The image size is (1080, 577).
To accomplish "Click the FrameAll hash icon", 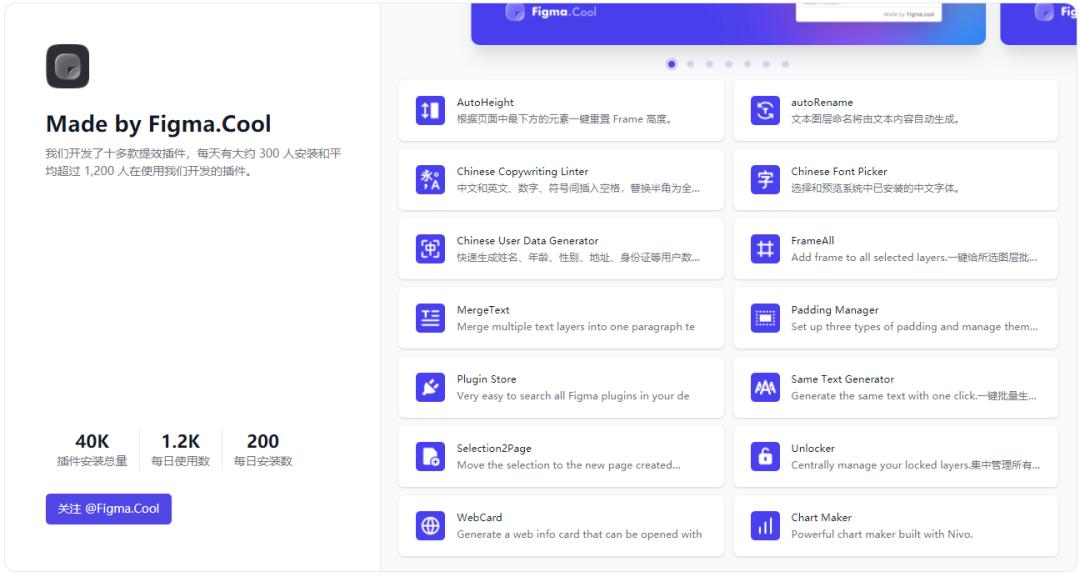I will click(765, 249).
